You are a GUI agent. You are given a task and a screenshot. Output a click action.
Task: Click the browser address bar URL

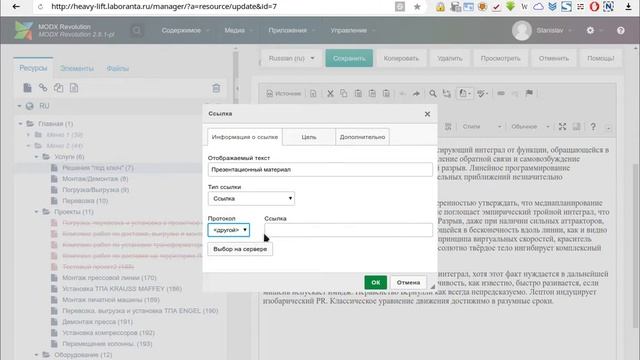tap(164, 7)
